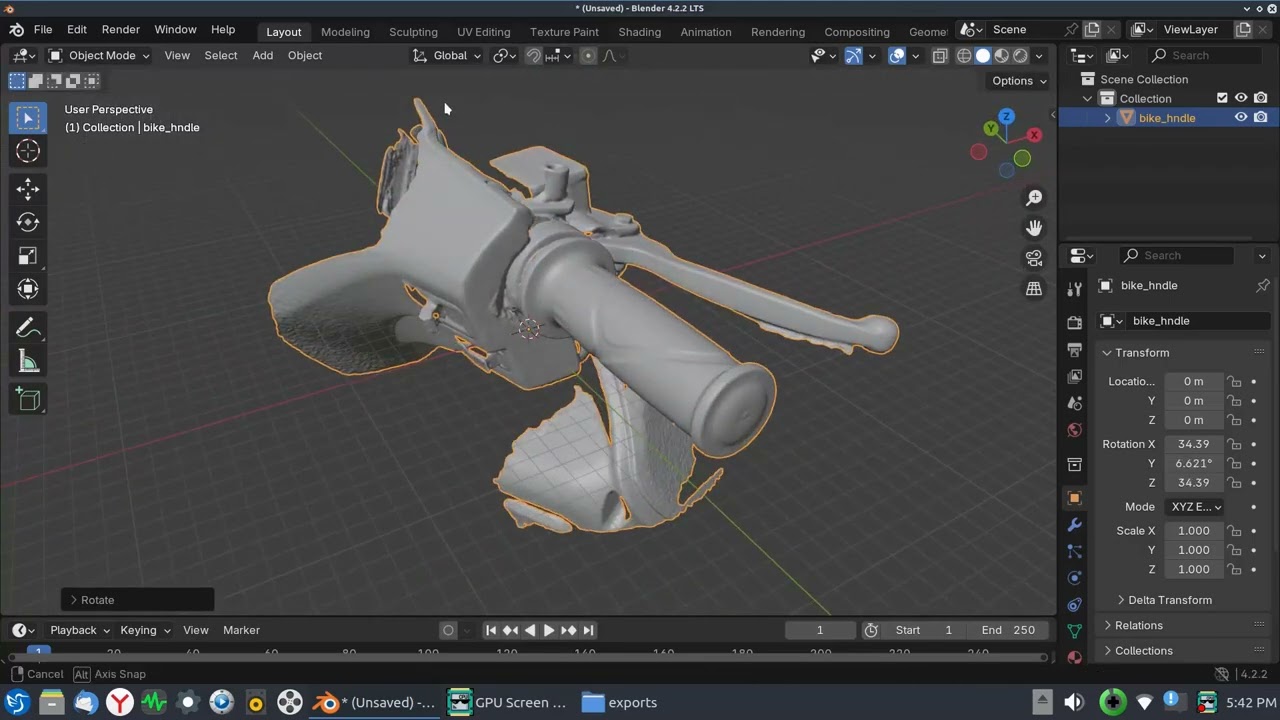Switch to the Sculpting workspace tab
The width and height of the screenshot is (1280, 720).
click(413, 32)
